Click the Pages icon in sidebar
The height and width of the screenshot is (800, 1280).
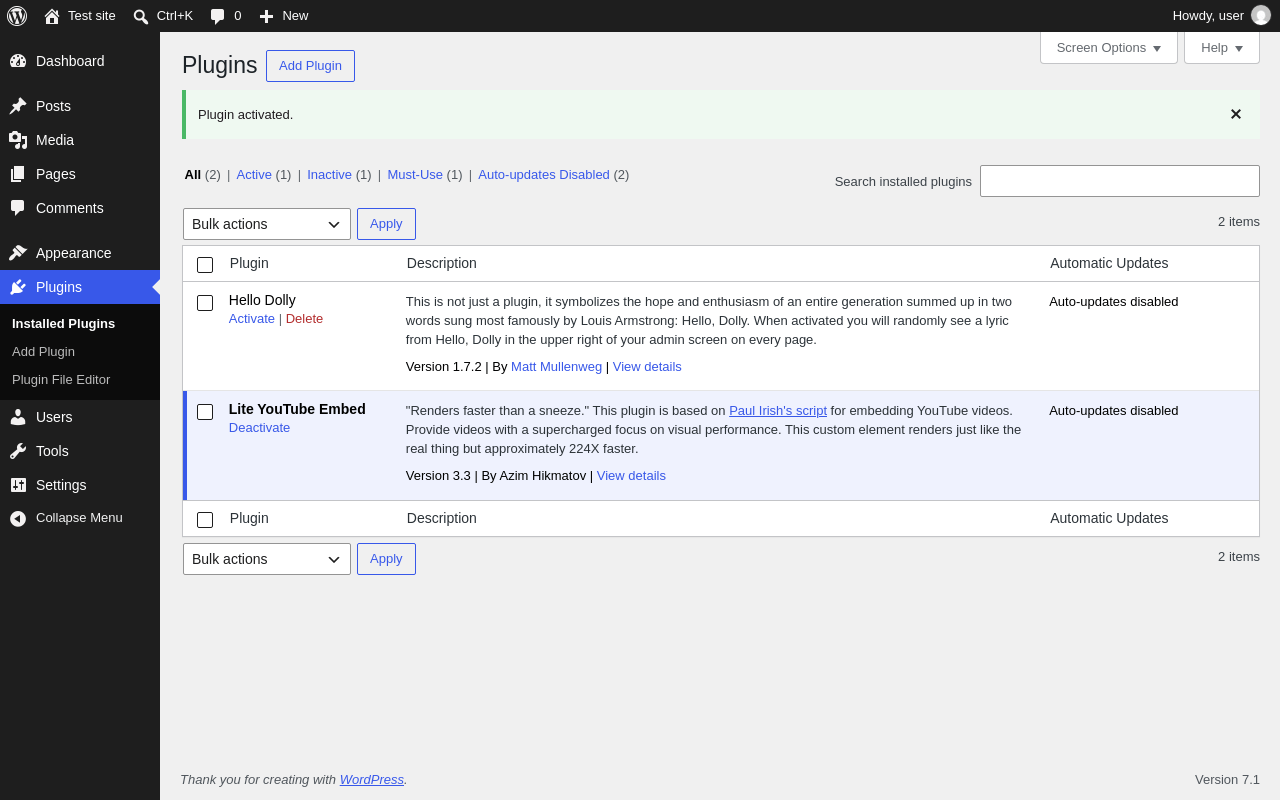18,174
